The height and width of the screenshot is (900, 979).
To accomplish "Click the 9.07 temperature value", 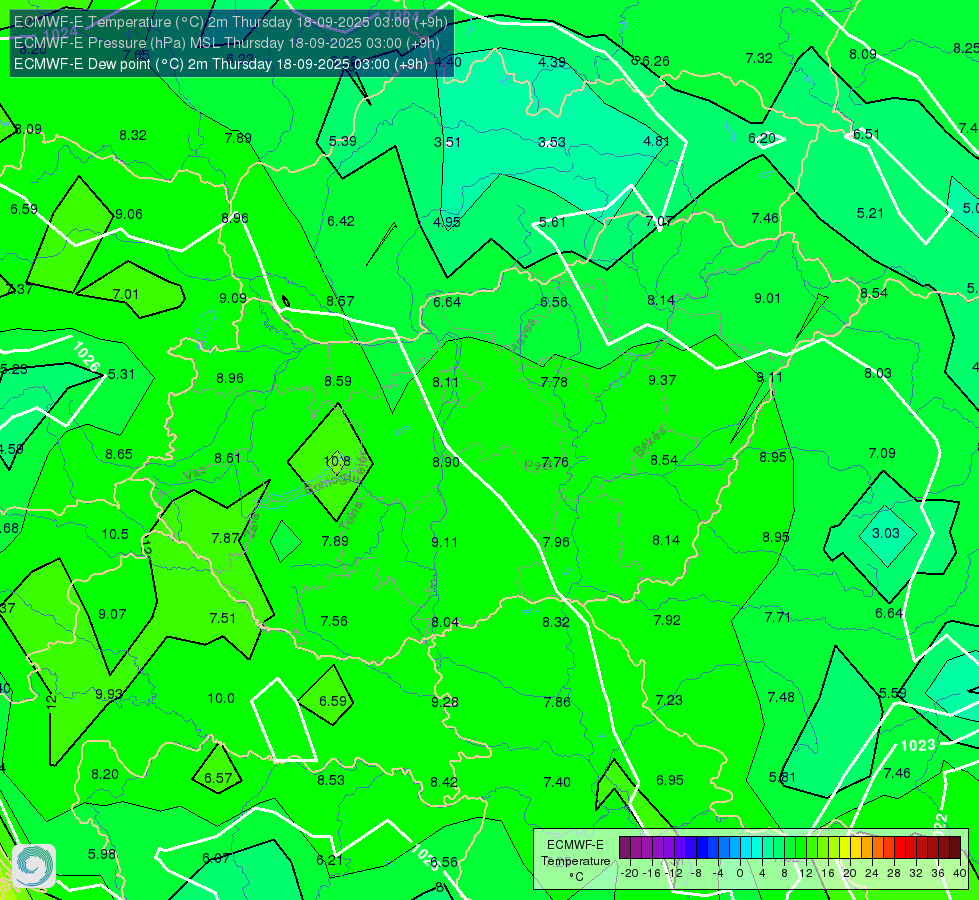I will coord(112,614).
